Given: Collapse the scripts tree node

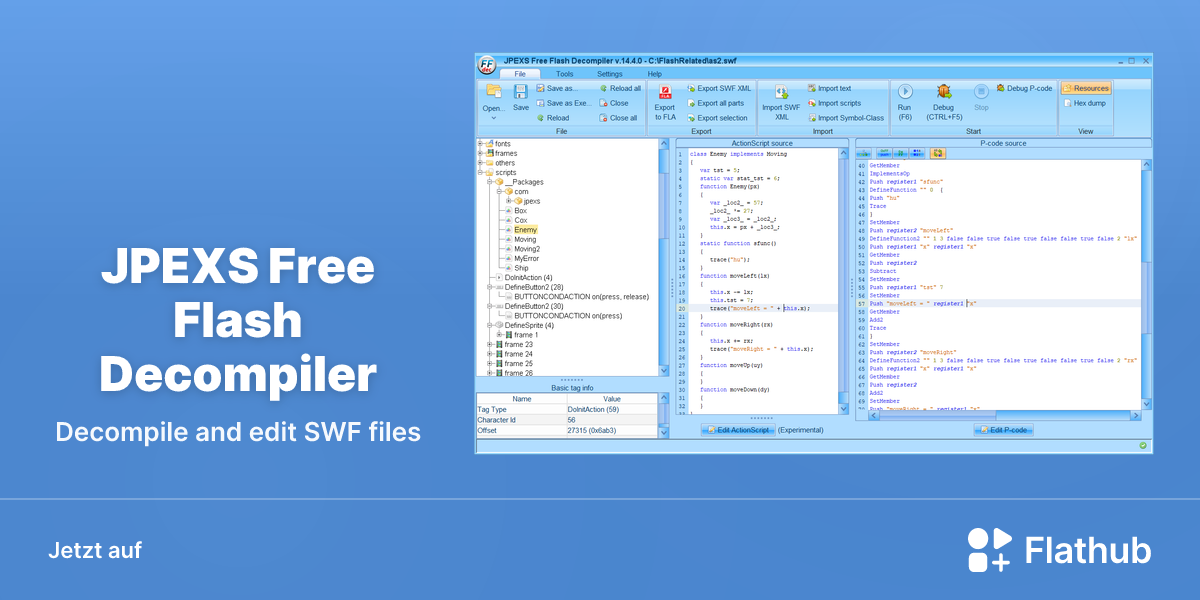Looking at the screenshot, I should click(x=480, y=172).
